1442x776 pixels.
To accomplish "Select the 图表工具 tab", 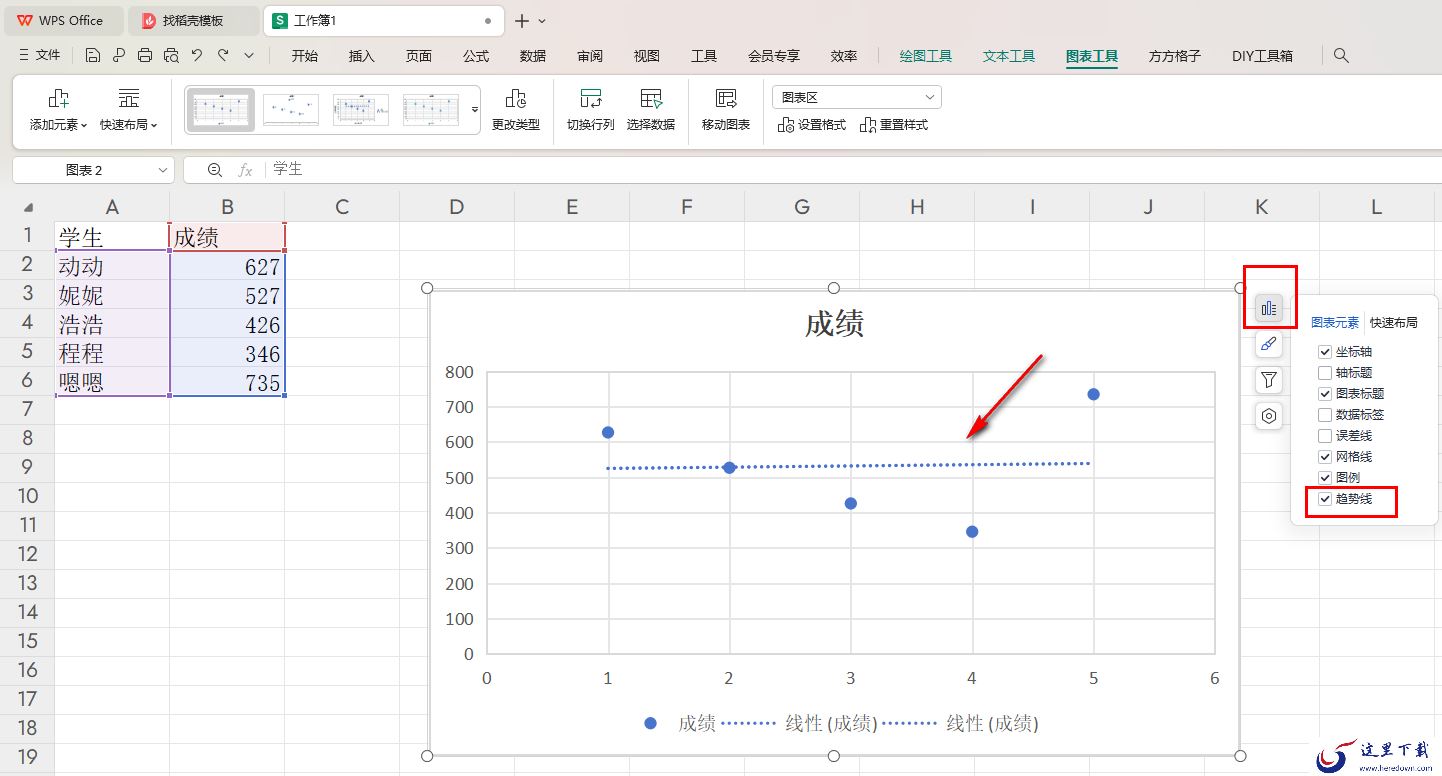I will click(1092, 56).
